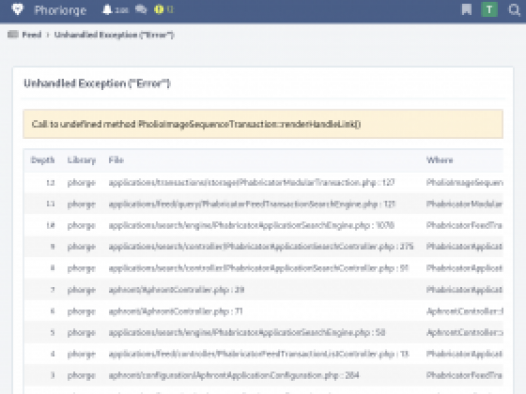Open the bookmark favorites menu icon
Viewport: 526px width, 394px height.
tap(466, 10)
